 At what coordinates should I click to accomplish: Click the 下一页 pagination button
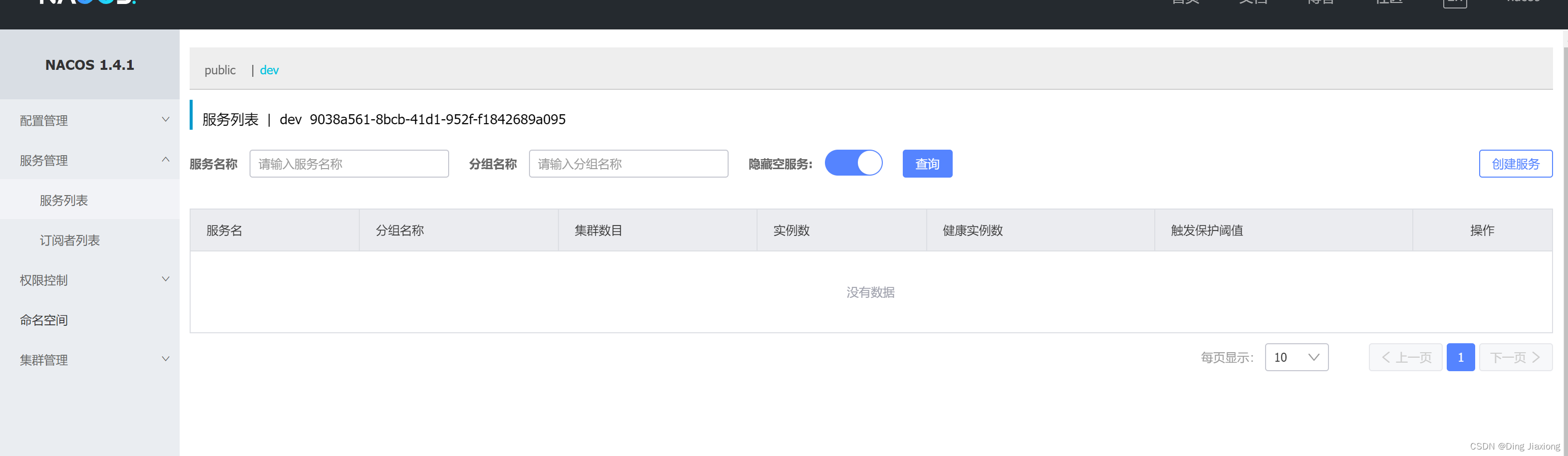pyautogui.click(x=1515, y=357)
